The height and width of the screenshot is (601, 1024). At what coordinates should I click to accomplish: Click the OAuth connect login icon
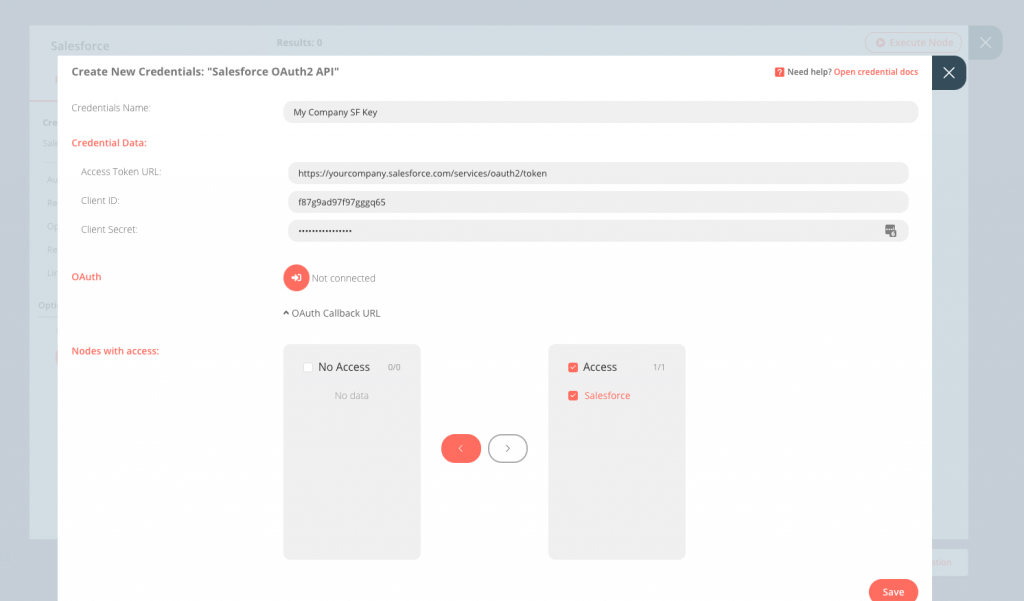click(x=296, y=278)
